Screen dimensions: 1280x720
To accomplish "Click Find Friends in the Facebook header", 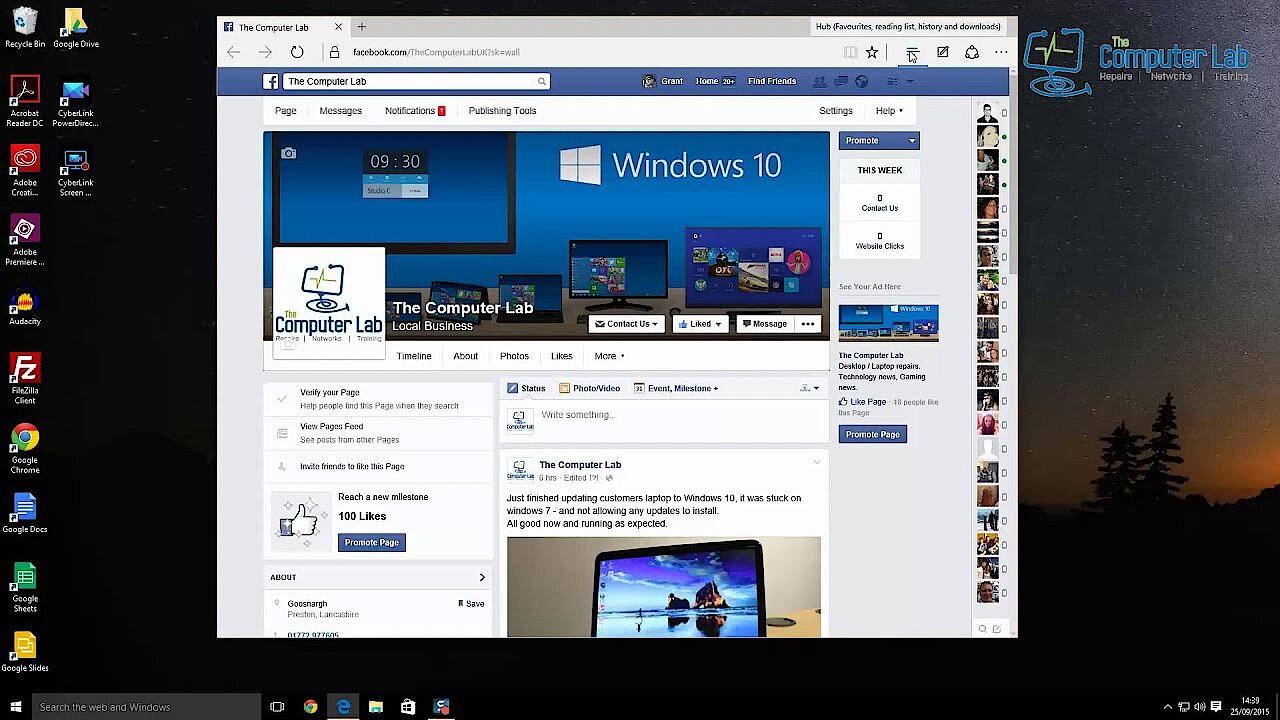I will click(772, 81).
